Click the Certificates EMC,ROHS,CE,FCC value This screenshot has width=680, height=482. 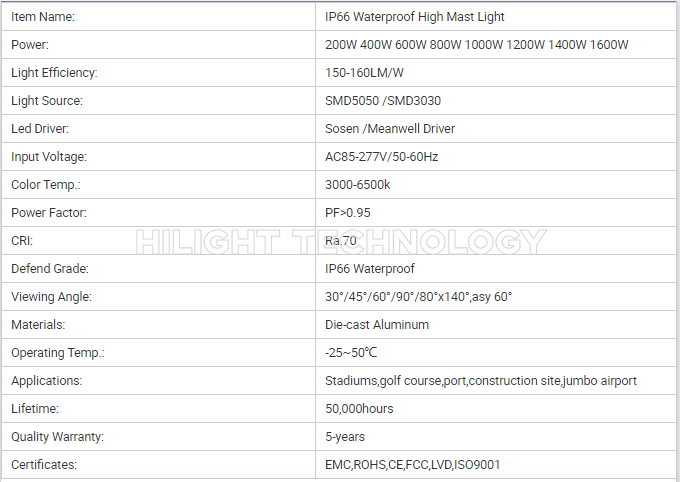[x=412, y=465]
